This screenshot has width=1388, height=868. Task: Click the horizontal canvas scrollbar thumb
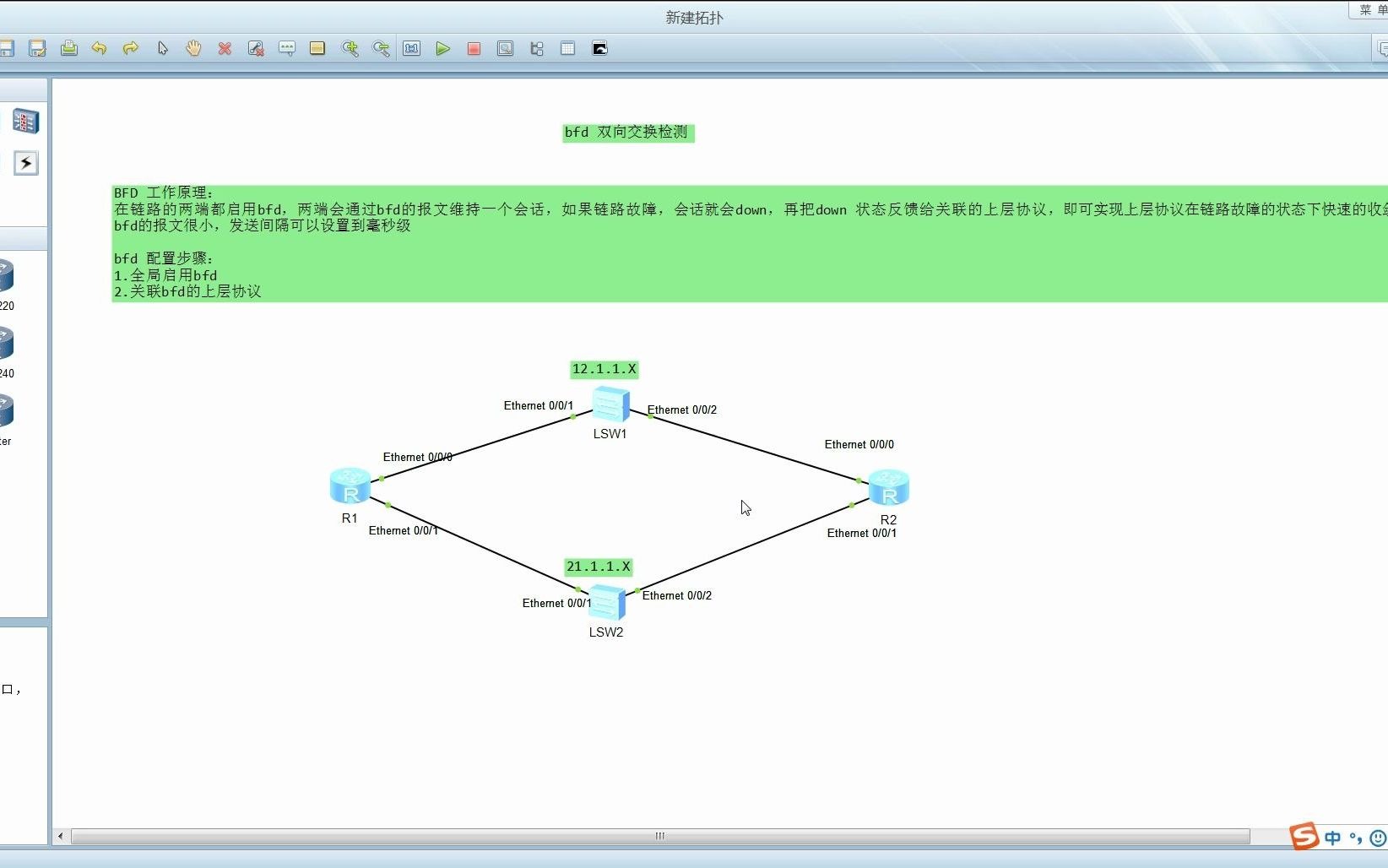[660, 836]
